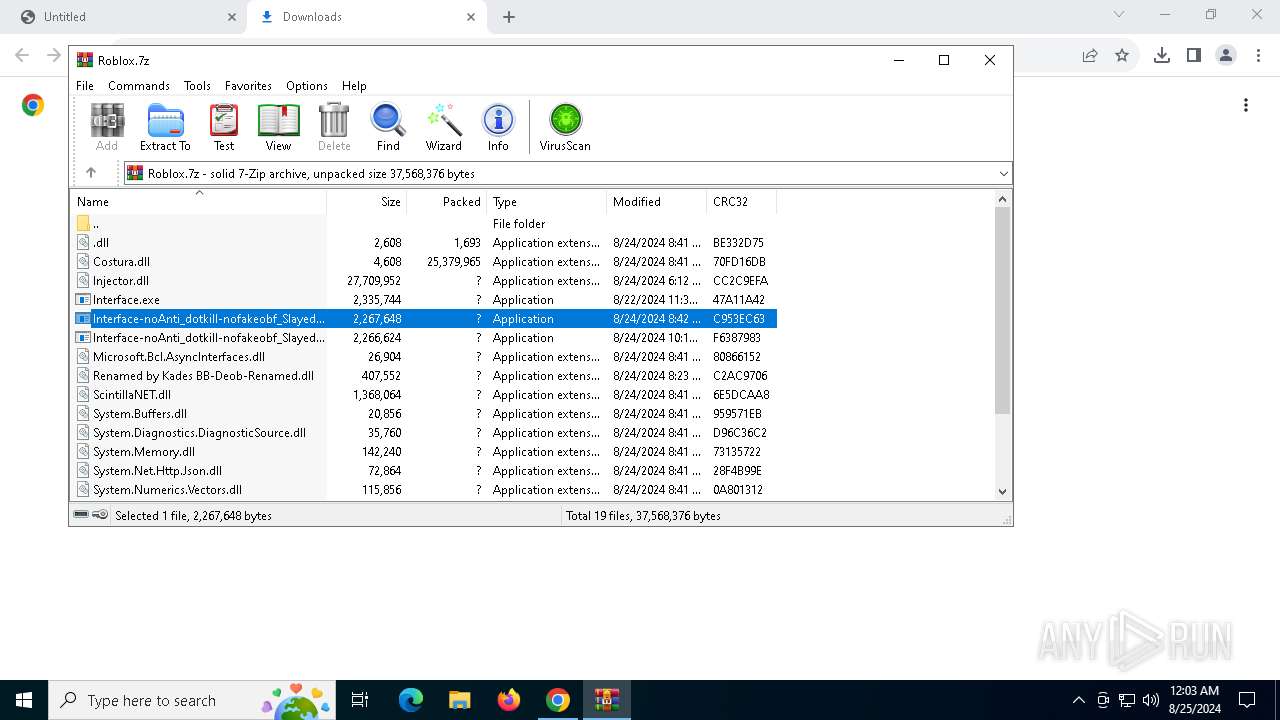The image size is (1280, 720).
Task: Open the three-dot menu on Downloads page
Action: pos(1246,105)
